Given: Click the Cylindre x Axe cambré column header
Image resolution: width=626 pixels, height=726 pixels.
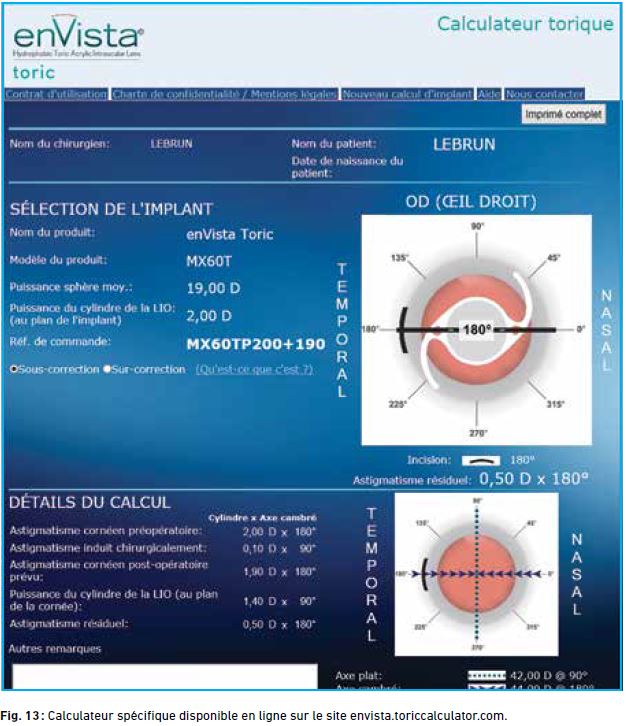Looking at the screenshot, I should pyautogui.click(x=262, y=518).
